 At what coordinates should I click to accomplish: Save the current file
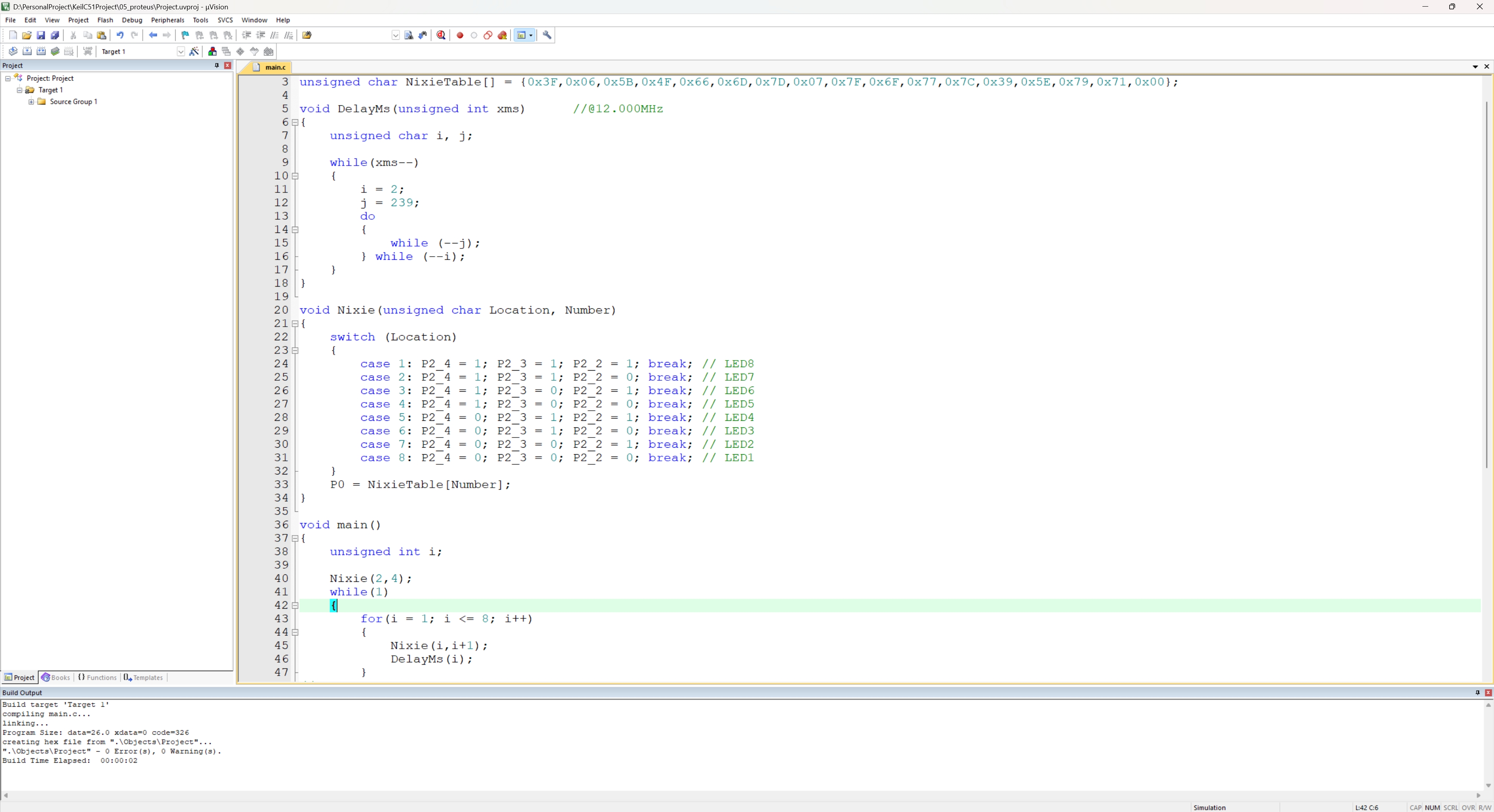point(40,35)
